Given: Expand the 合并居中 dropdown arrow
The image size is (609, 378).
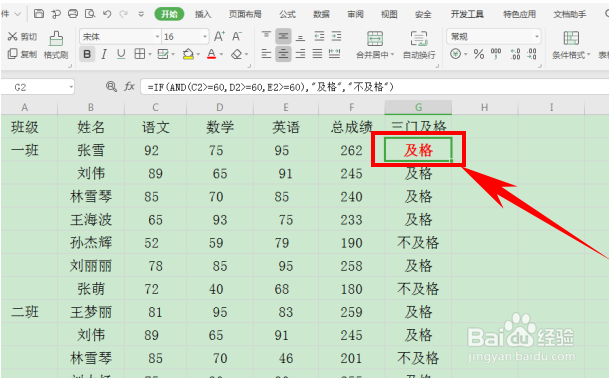Looking at the screenshot, I should click(392, 54).
